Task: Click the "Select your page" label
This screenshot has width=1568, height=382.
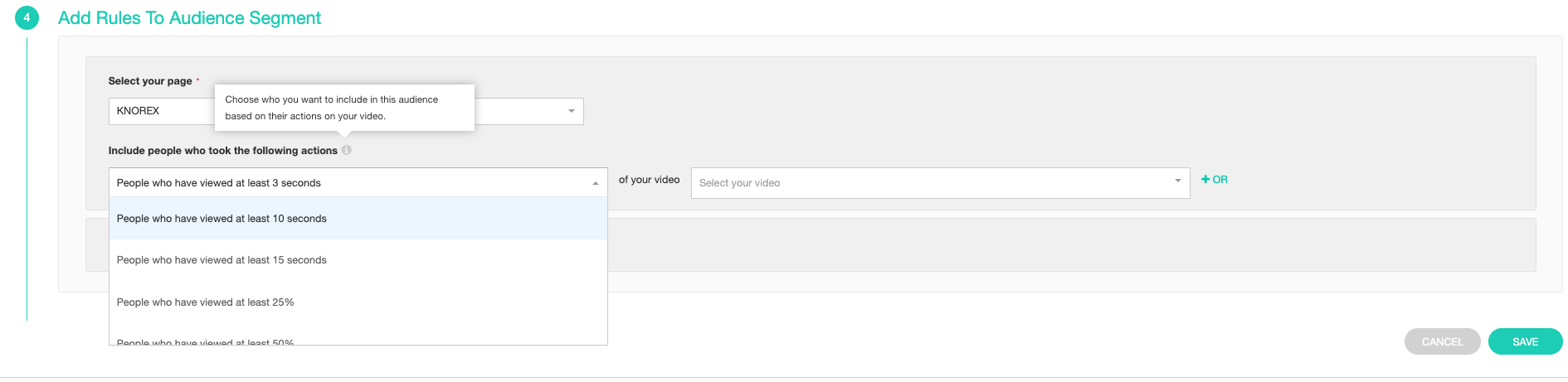Action: coord(150,81)
